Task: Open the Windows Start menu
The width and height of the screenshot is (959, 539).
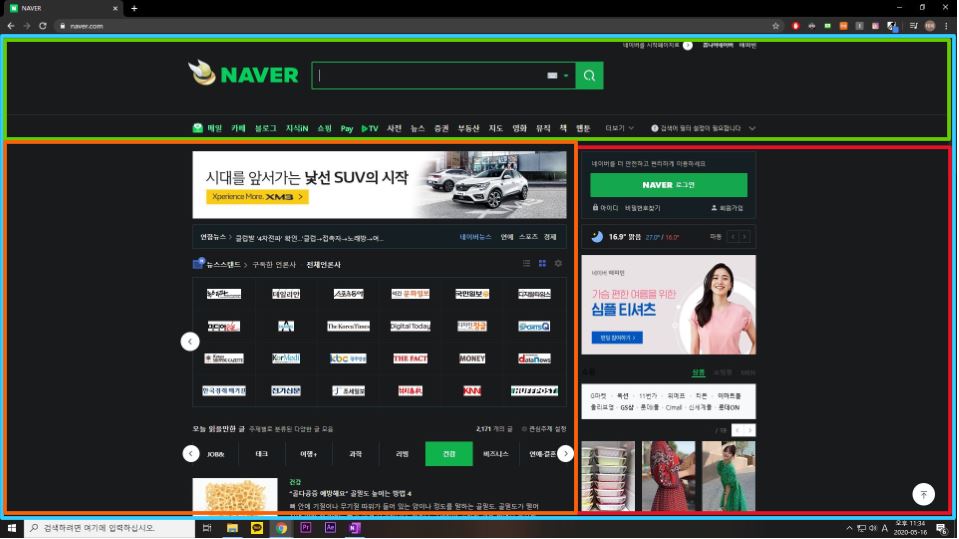Action: click(x=12, y=528)
